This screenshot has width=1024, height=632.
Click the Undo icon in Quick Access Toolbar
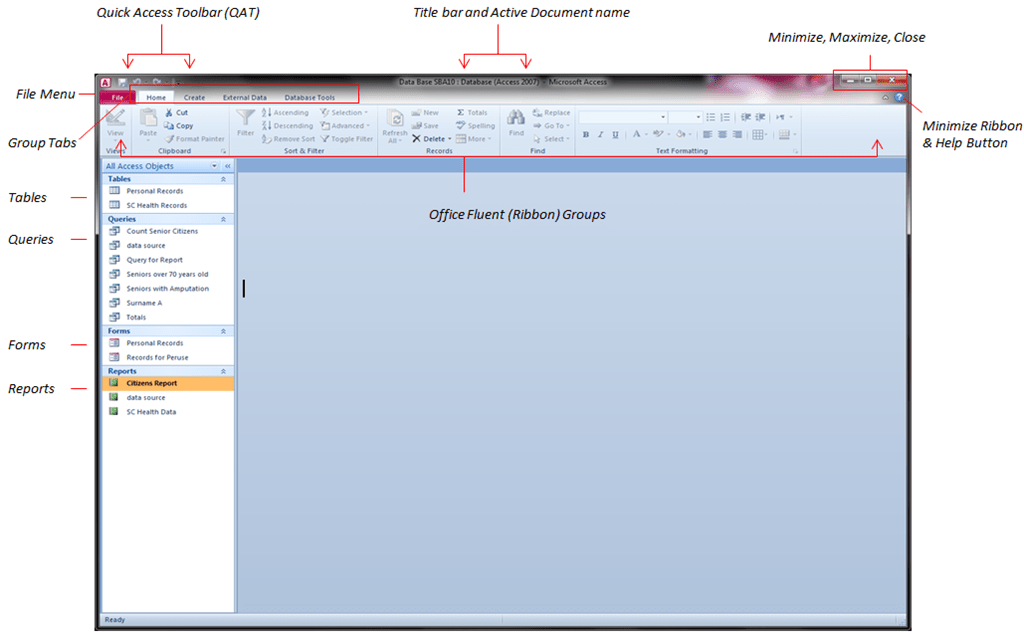tap(138, 82)
